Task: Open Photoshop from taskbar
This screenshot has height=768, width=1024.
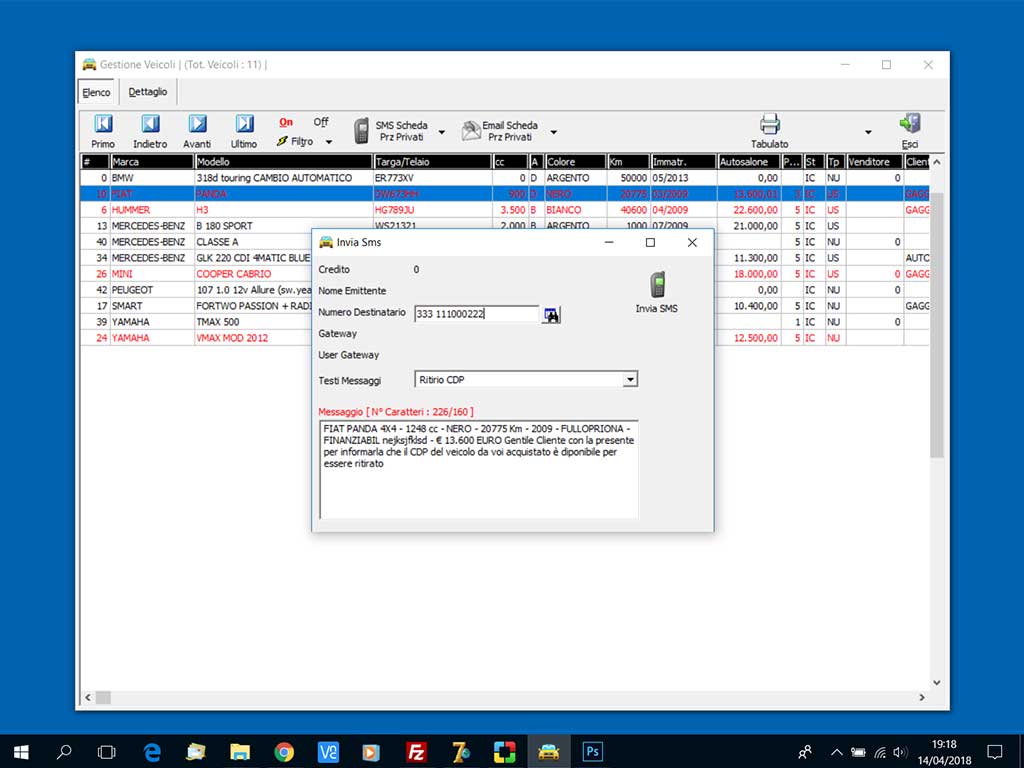Action: tap(592, 752)
